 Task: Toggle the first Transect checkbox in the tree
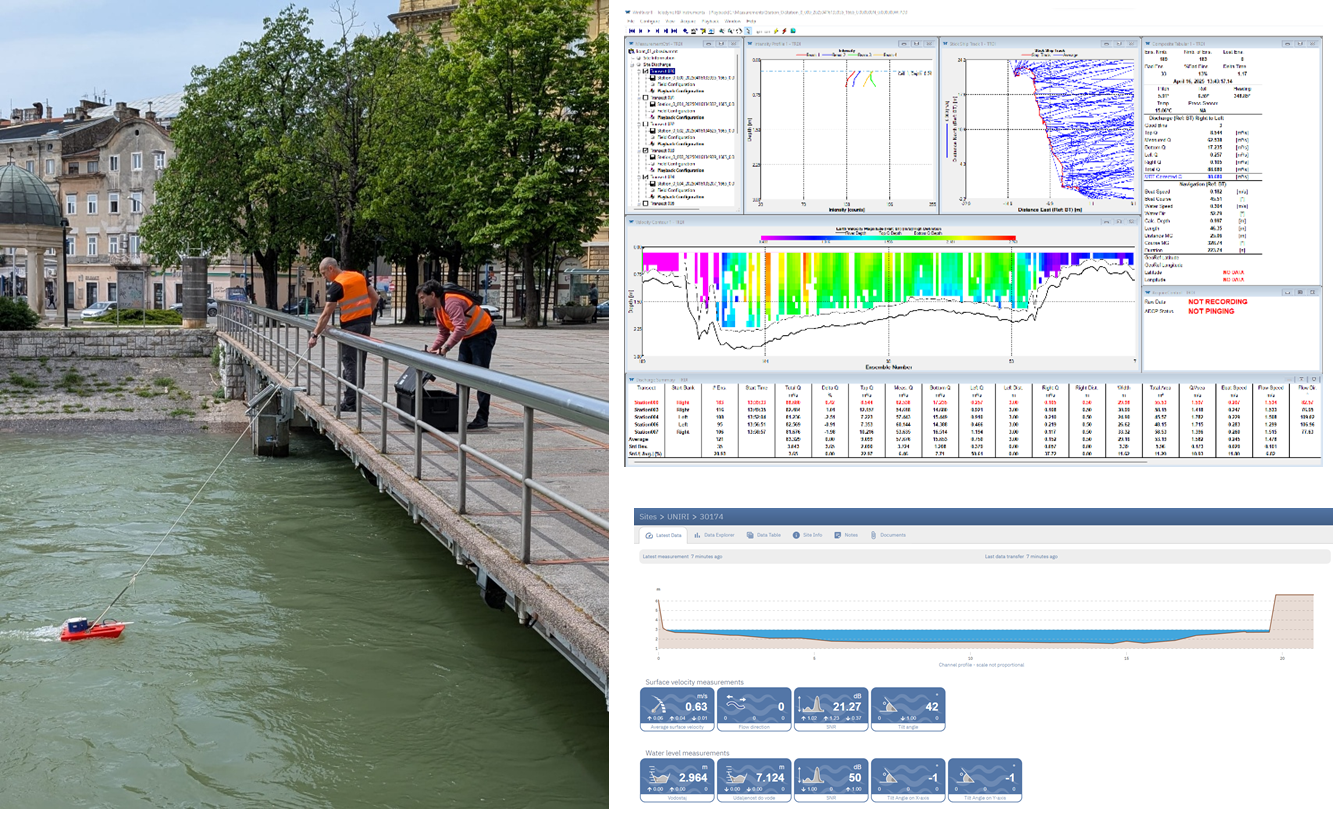[647, 72]
